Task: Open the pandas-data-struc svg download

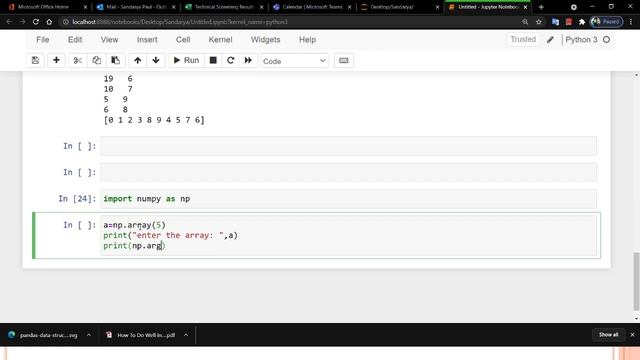Action: pos(43,335)
